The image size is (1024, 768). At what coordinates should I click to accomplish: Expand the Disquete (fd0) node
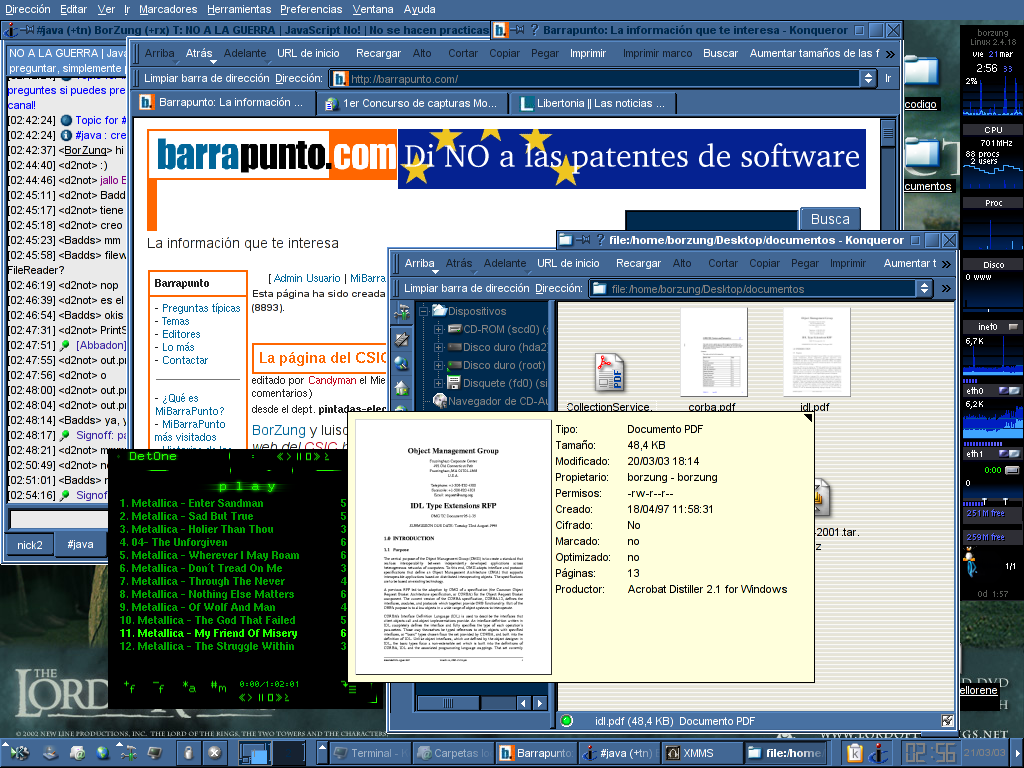[438, 383]
